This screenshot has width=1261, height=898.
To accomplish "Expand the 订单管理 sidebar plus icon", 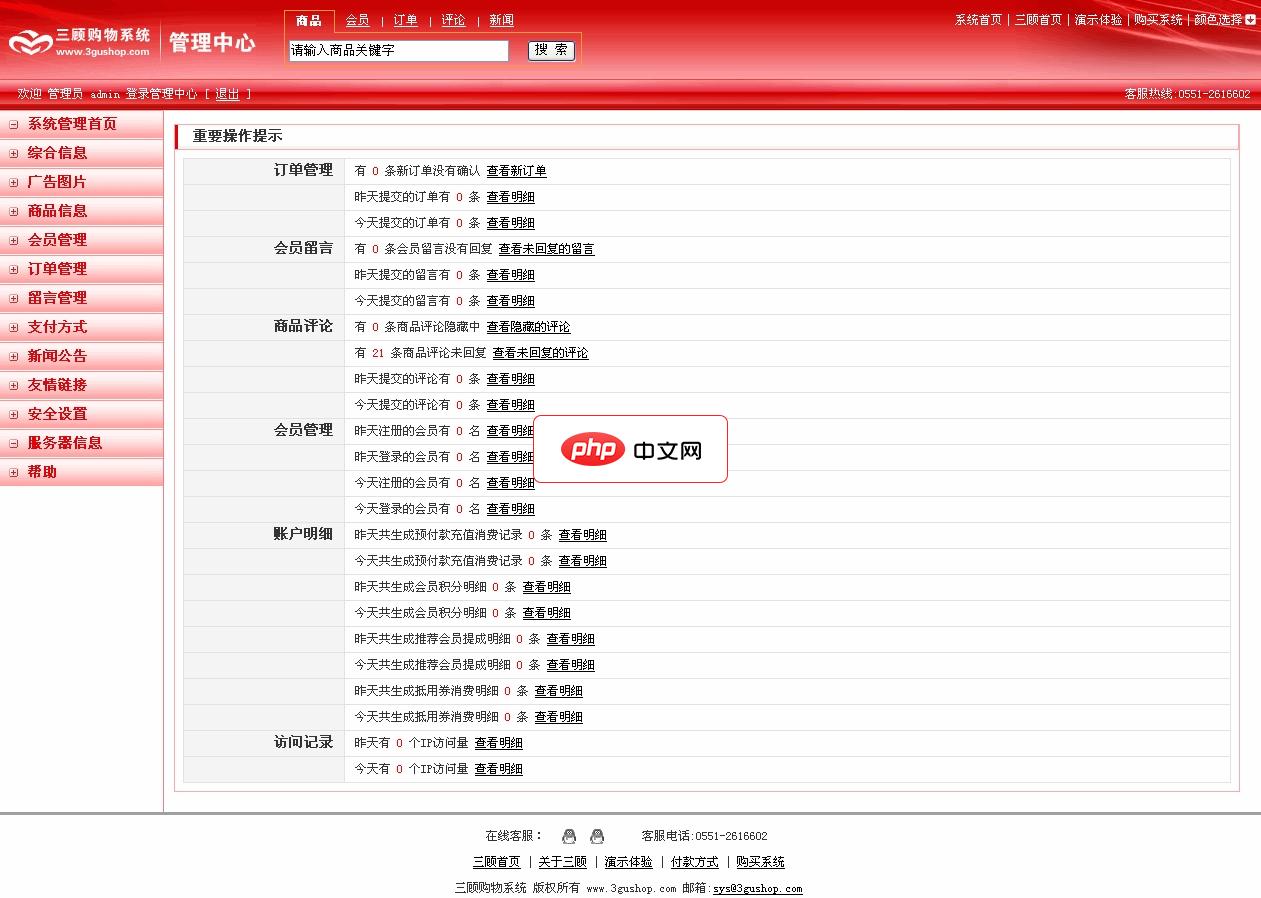I will [14, 269].
